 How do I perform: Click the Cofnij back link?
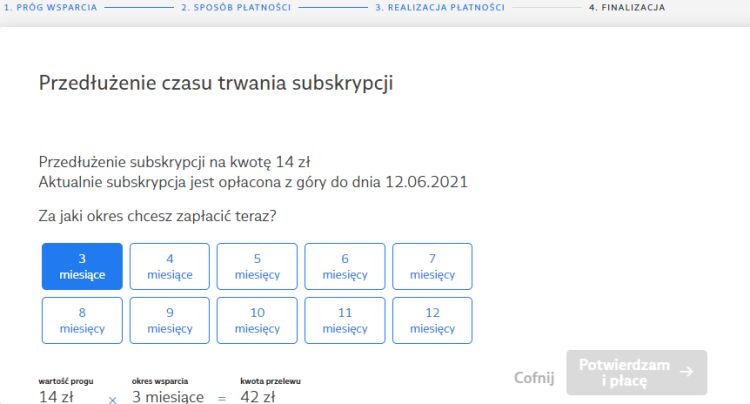click(533, 377)
